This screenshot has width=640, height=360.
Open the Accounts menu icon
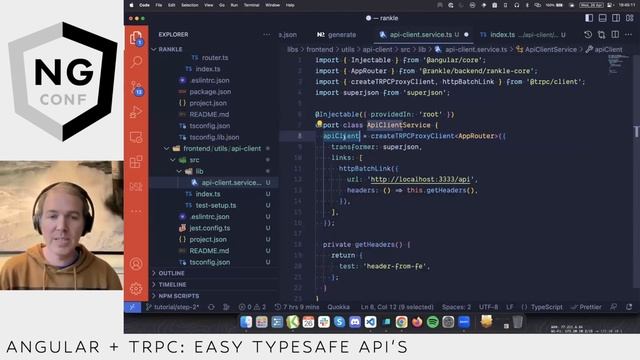click(136, 264)
